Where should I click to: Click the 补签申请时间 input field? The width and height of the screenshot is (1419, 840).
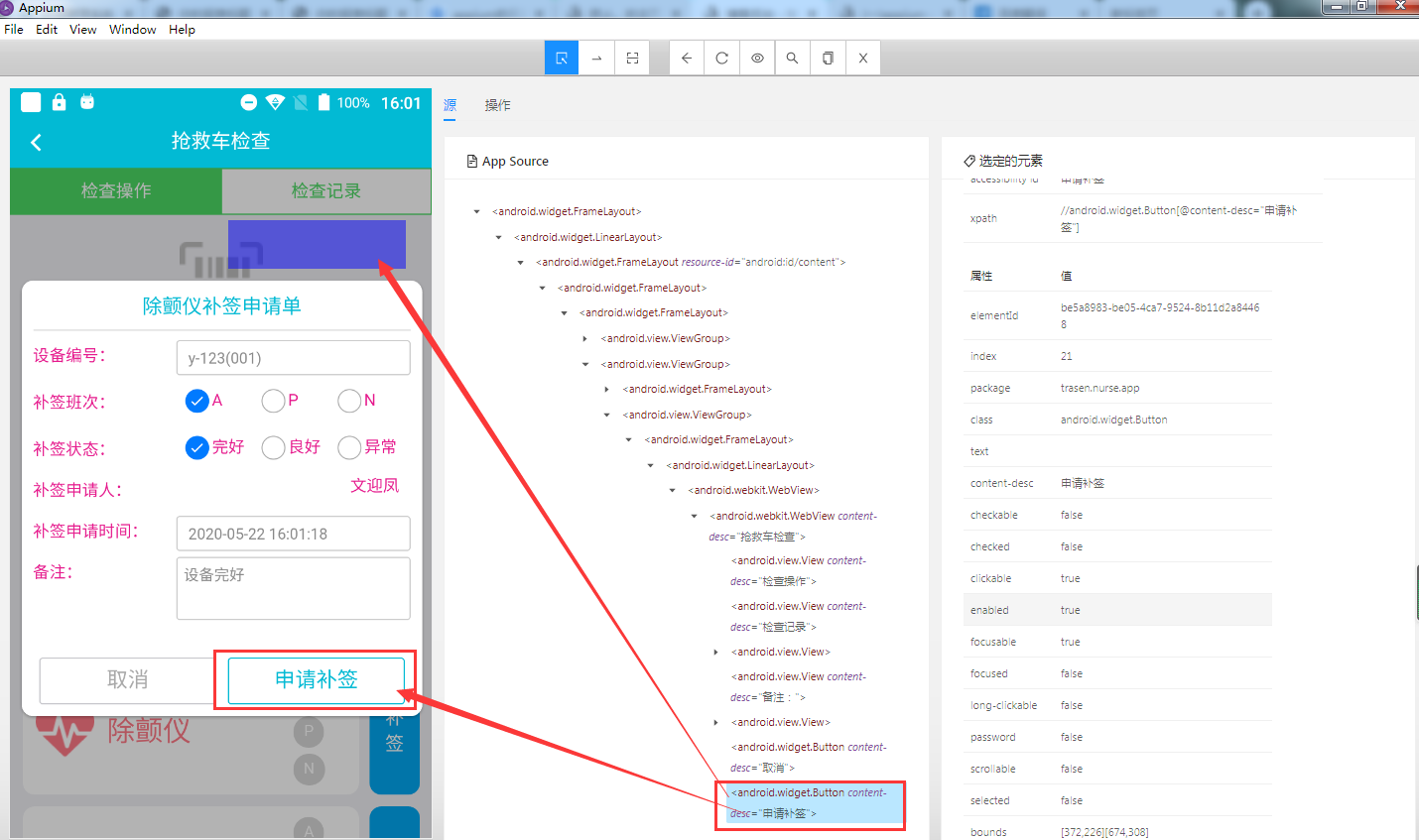(294, 534)
